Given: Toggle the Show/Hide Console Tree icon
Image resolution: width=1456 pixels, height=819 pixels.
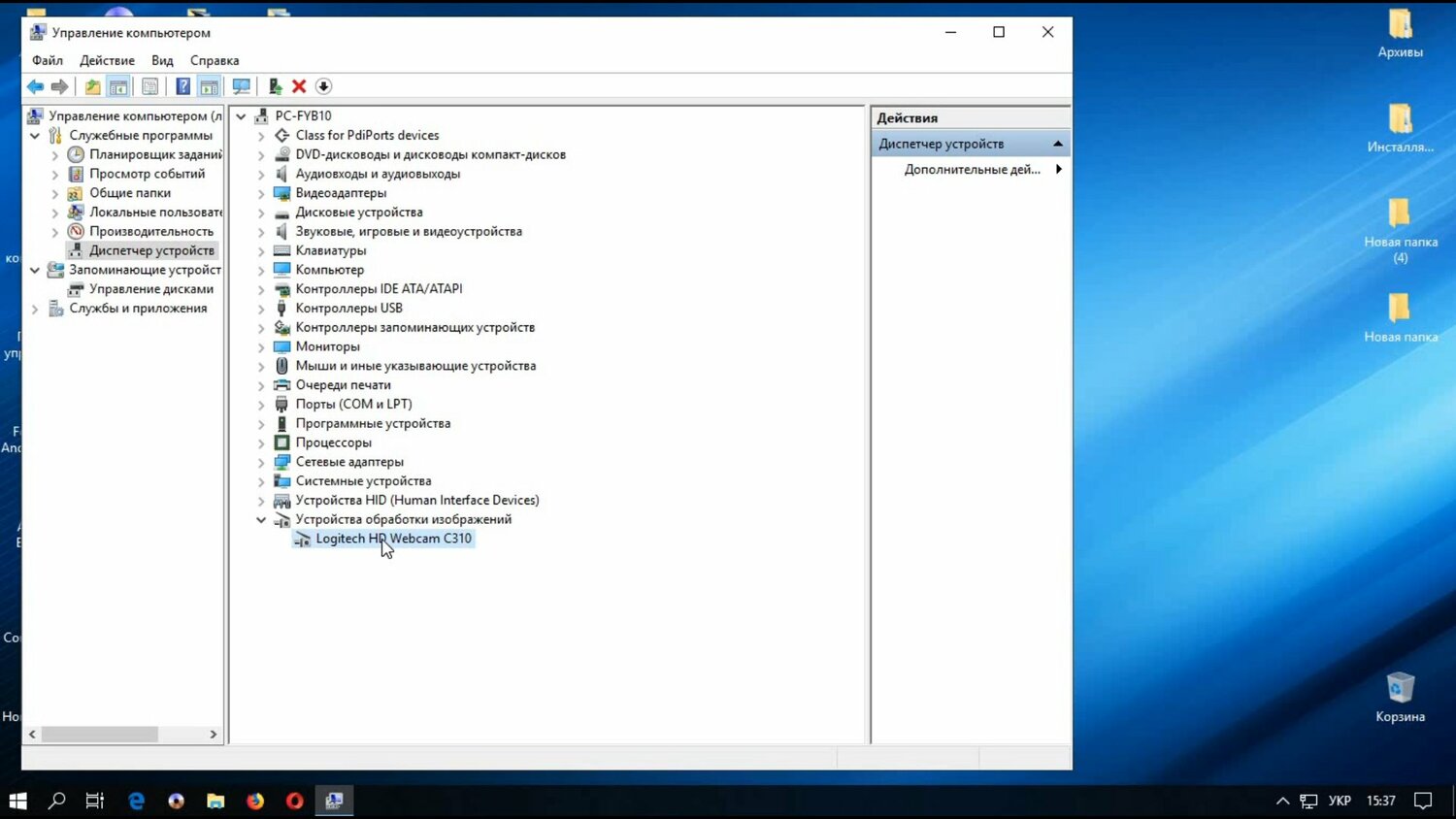Looking at the screenshot, I should point(118,86).
